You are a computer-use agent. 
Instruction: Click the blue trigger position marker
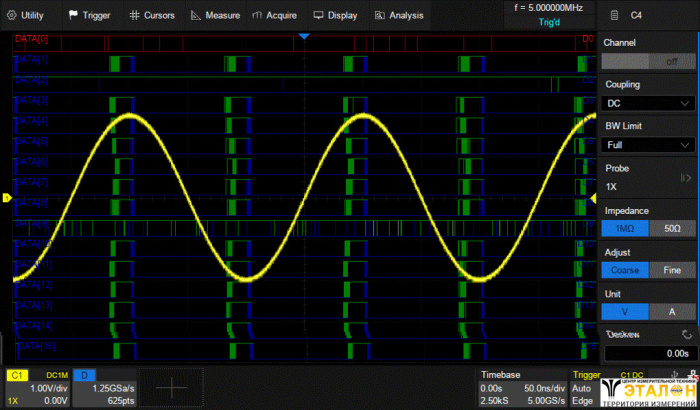[305, 36]
